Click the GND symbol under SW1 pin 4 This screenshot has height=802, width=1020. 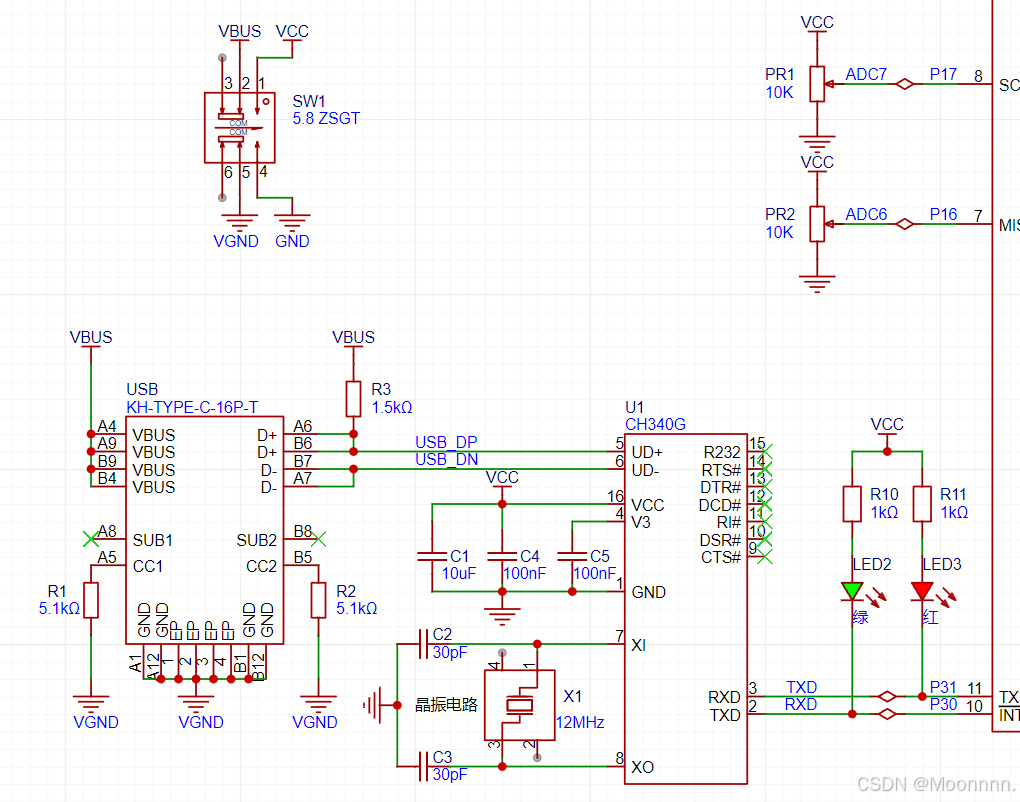(292, 223)
